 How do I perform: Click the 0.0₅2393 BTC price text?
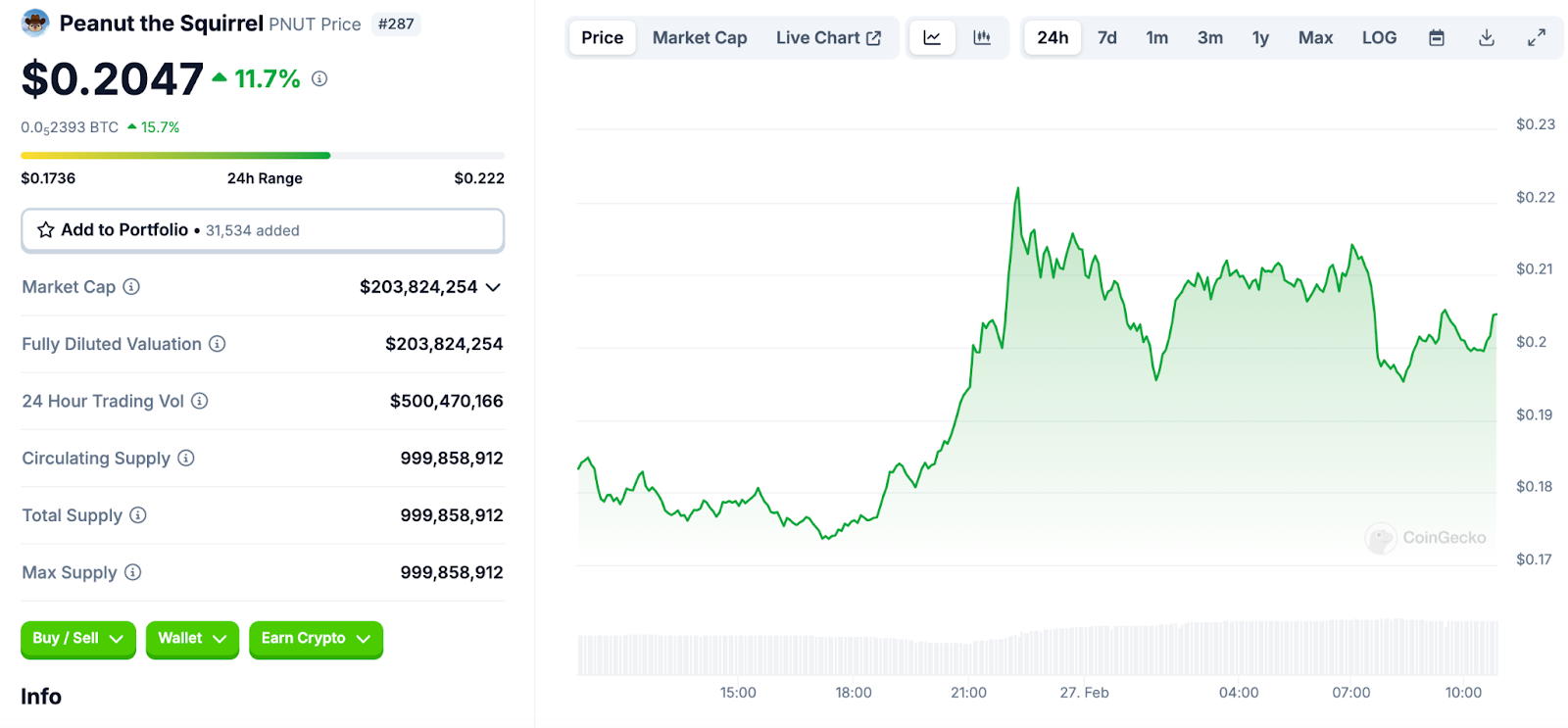[70, 127]
